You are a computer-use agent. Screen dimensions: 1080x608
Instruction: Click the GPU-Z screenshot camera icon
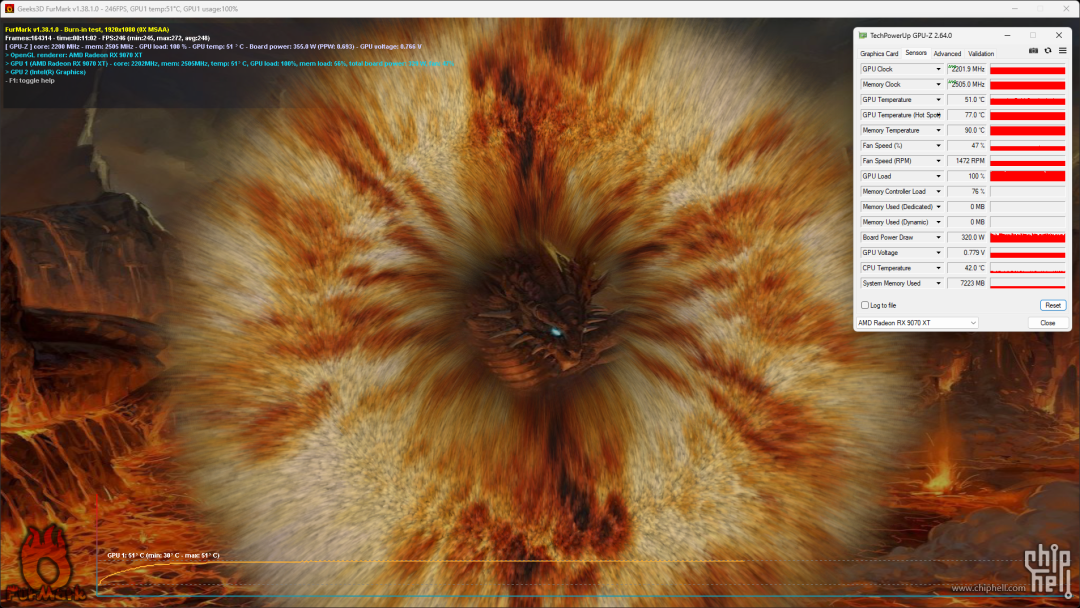(x=1033, y=51)
